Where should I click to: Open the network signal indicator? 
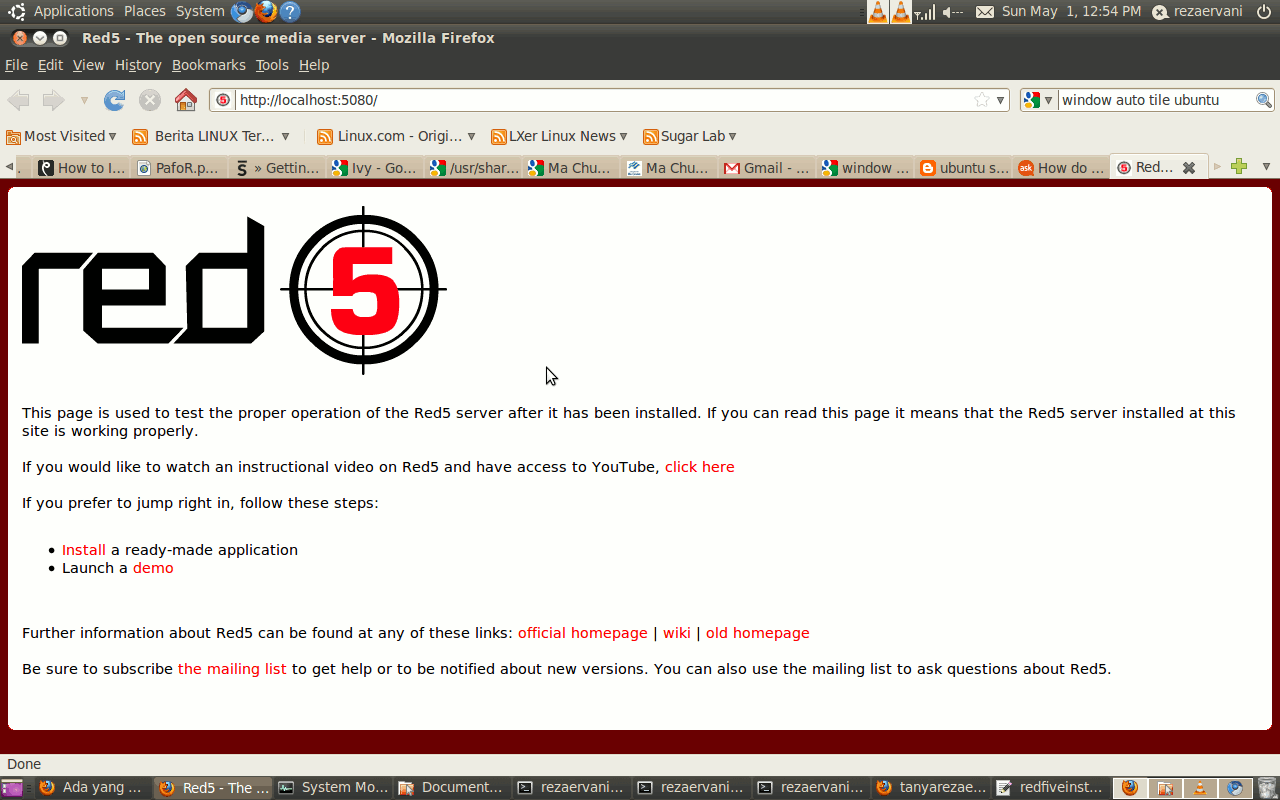pyautogui.click(x=925, y=12)
